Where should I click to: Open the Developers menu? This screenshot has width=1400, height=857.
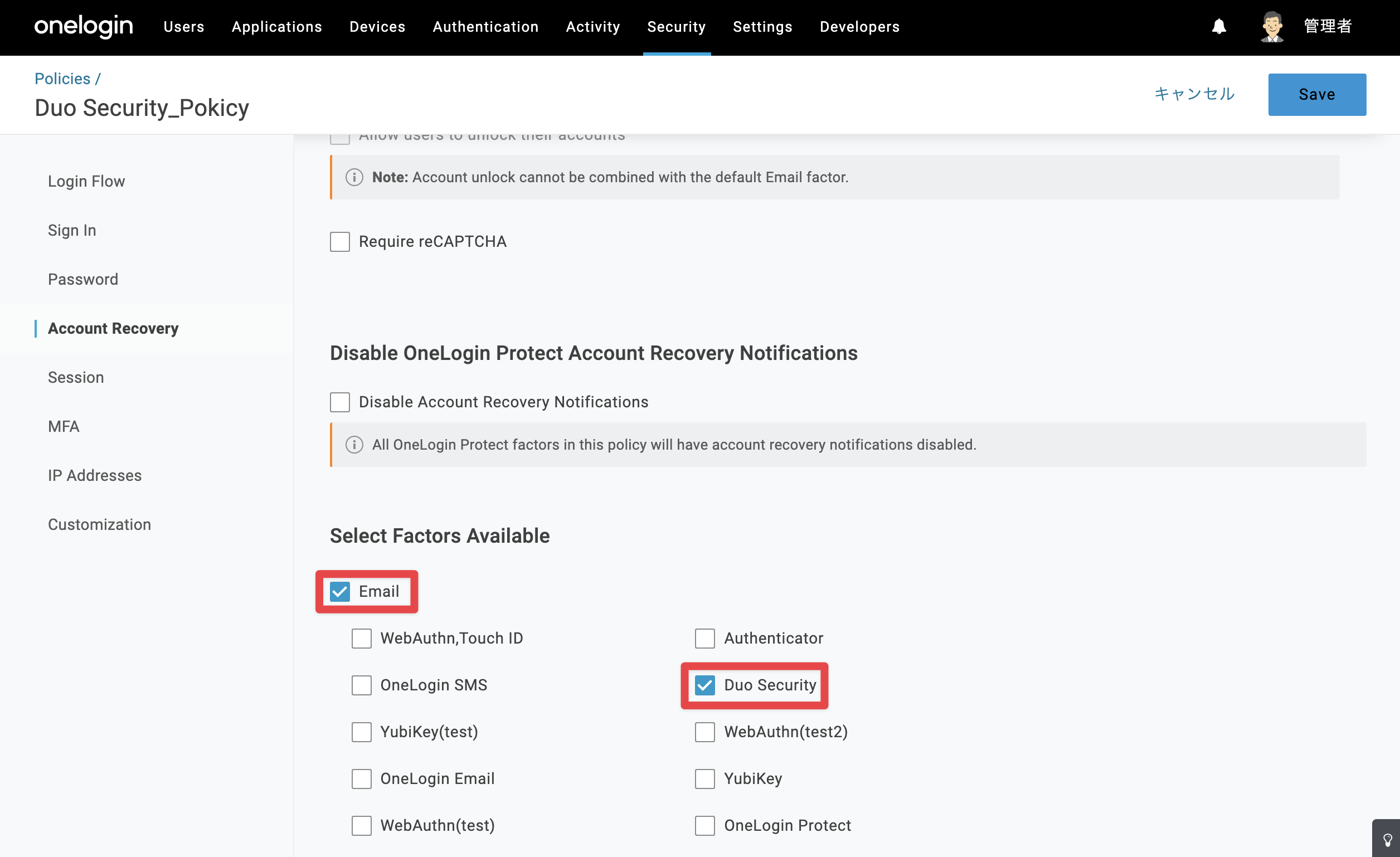click(859, 27)
